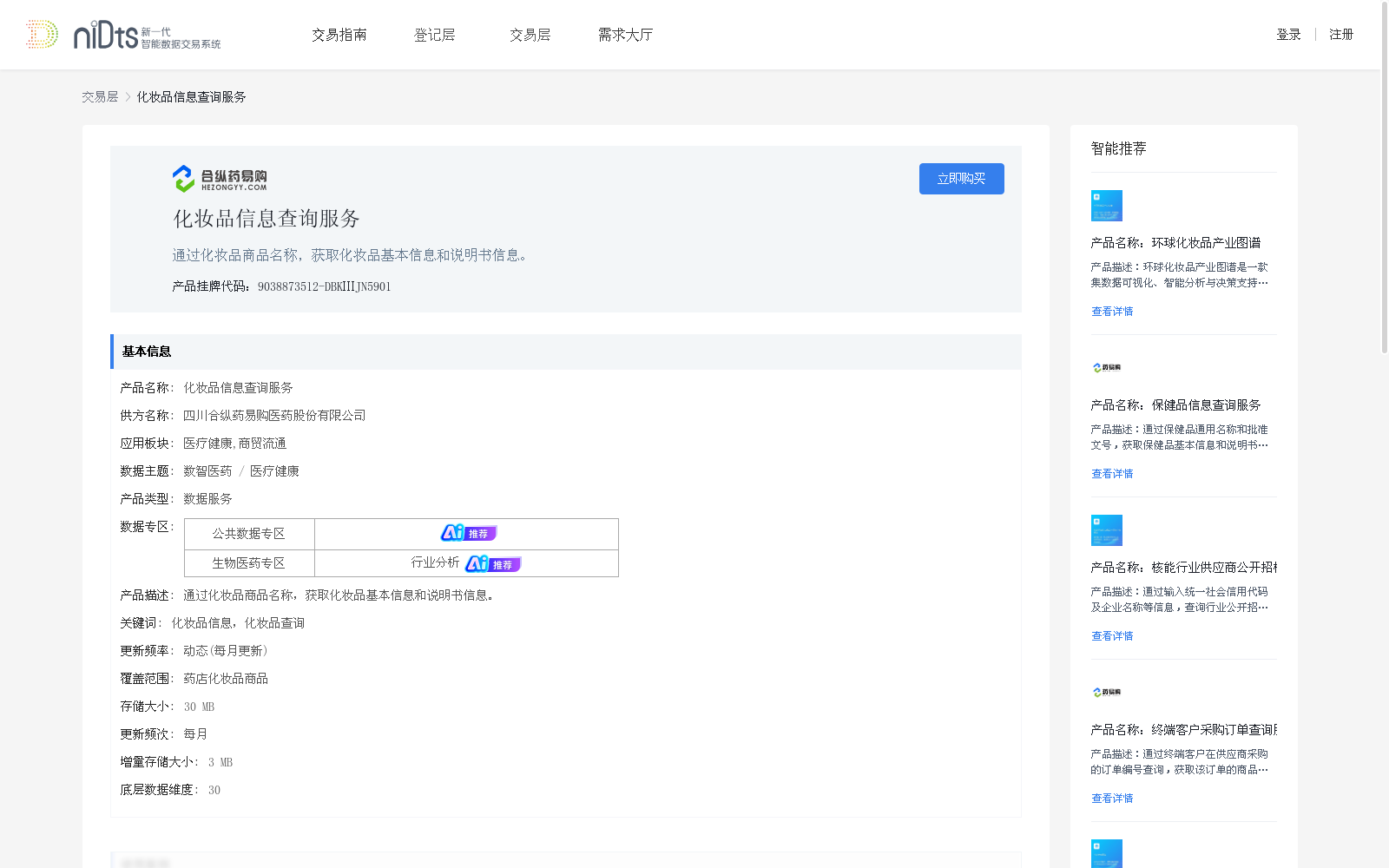This screenshot has width=1389, height=868.
Task: Click the 医疗健康,商贸流通 value
Action: point(234,444)
